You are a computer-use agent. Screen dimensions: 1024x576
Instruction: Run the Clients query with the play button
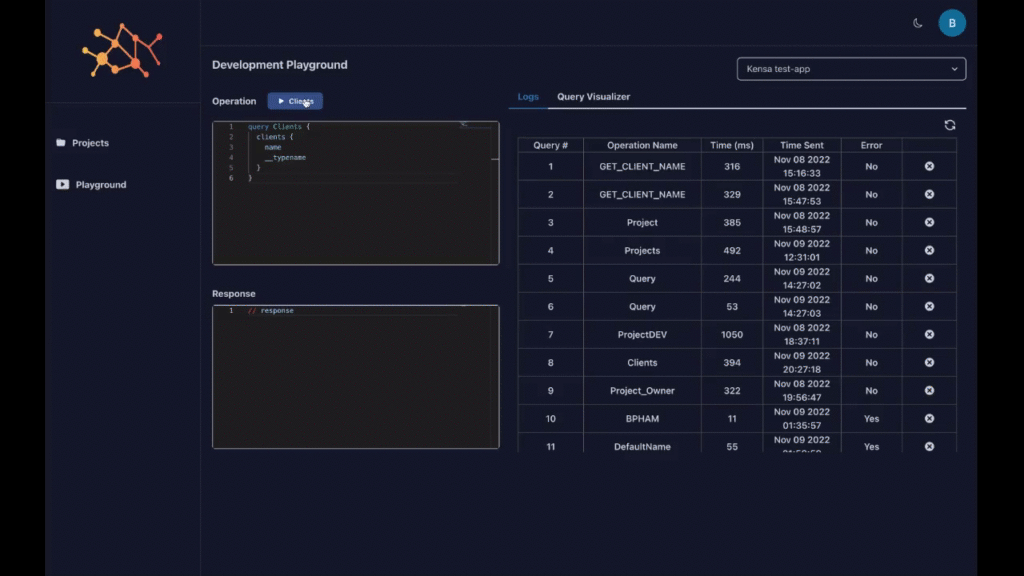295,101
